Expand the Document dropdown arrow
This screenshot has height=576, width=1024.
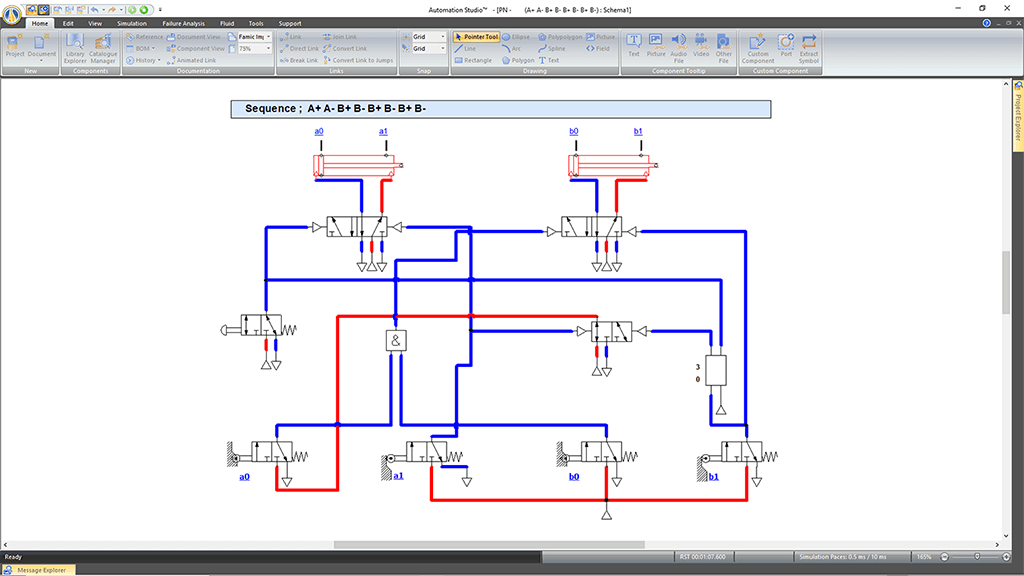coord(42,60)
